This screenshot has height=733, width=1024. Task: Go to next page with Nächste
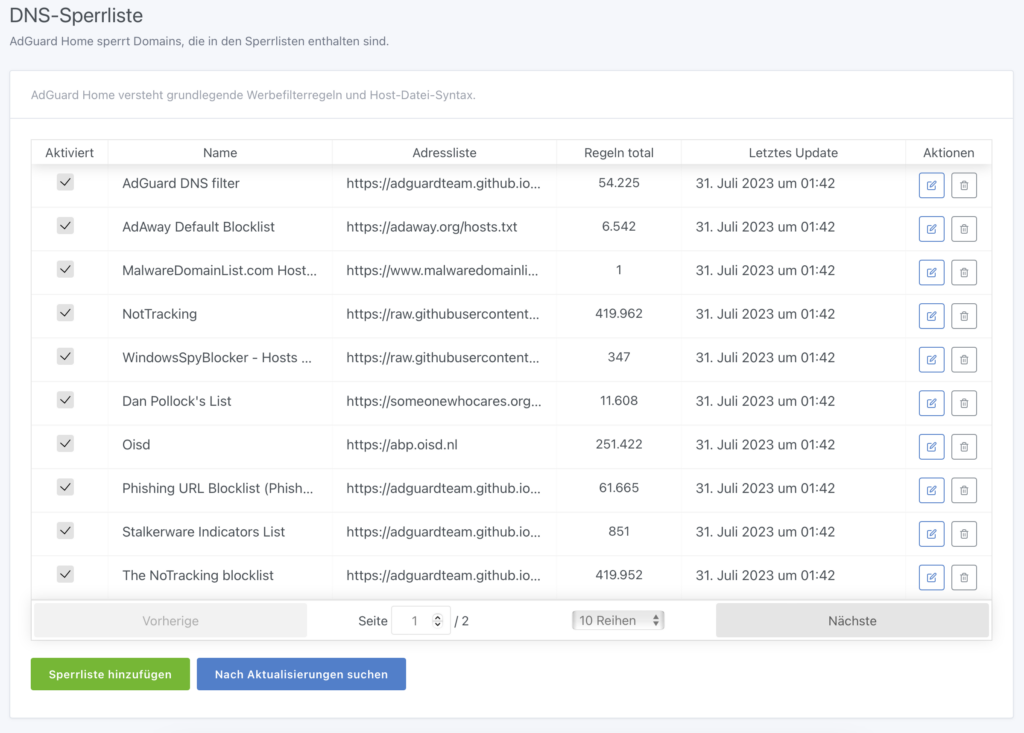(x=852, y=621)
